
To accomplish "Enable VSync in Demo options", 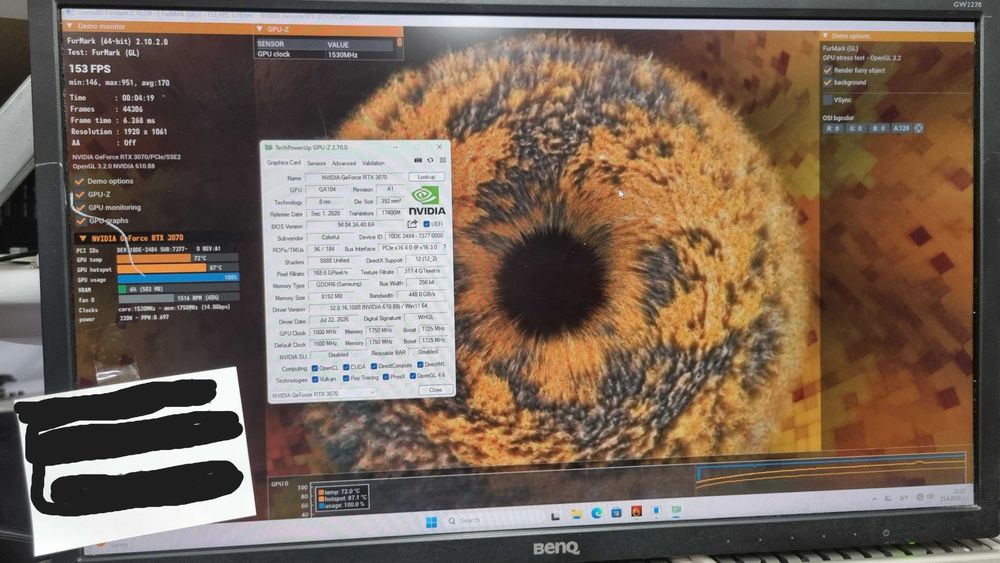I will coord(827,99).
